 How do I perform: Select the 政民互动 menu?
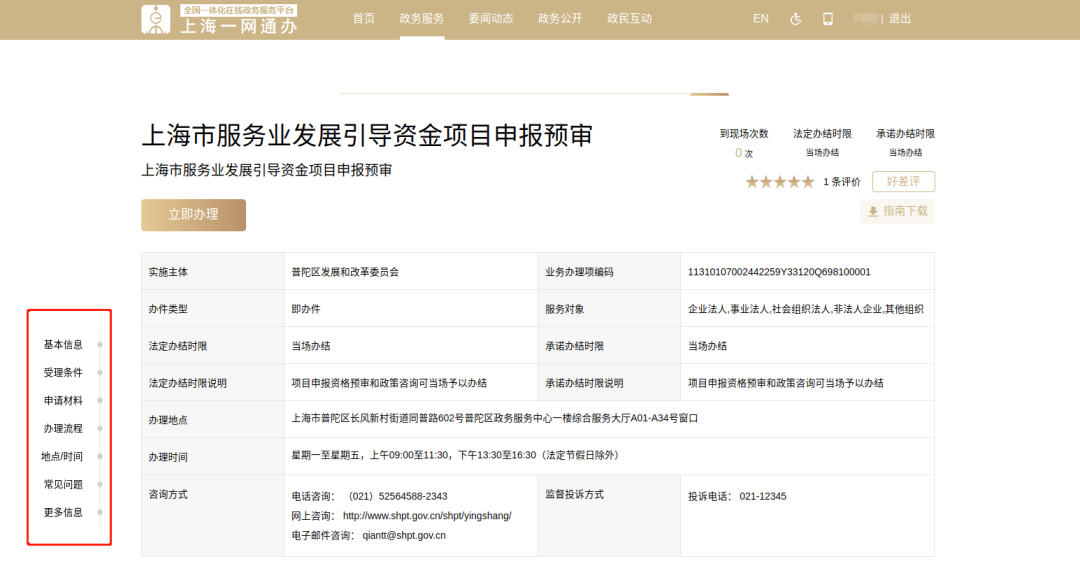click(x=629, y=19)
